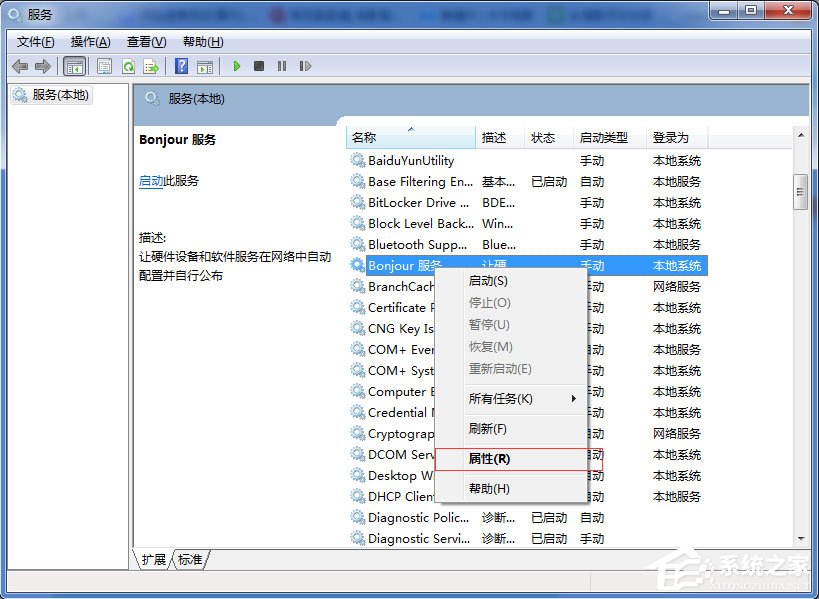Toggle the console tree pane visibility
819x599 pixels.
tap(74, 66)
